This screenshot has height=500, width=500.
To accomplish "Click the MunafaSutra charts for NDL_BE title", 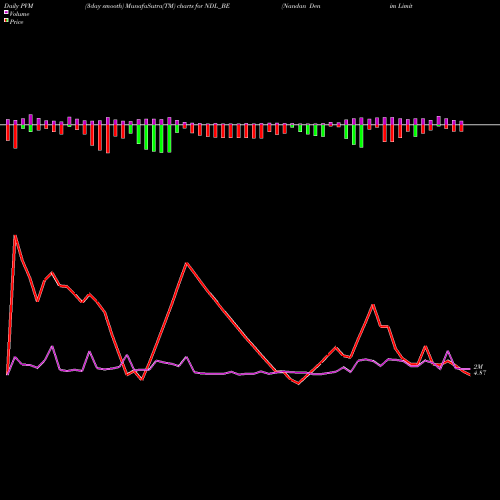I will [x=157, y=6].
